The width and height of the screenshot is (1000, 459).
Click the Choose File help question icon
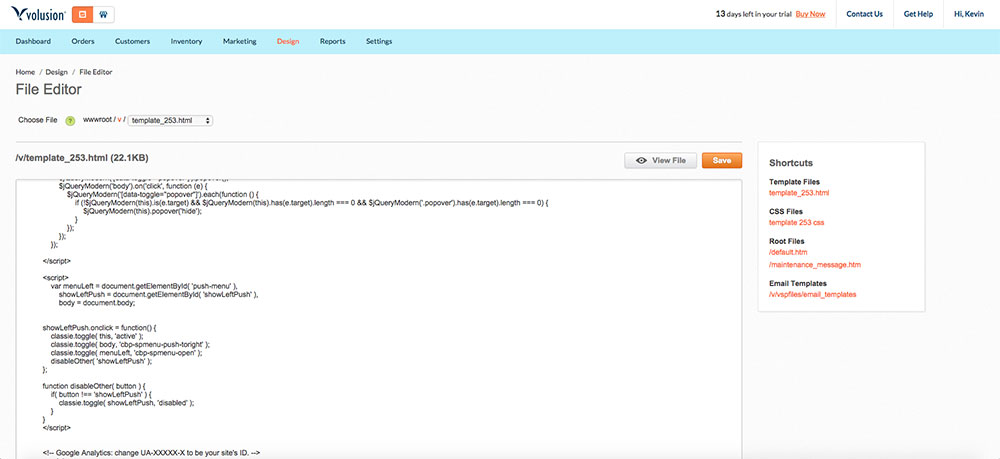(x=70, y=120)
